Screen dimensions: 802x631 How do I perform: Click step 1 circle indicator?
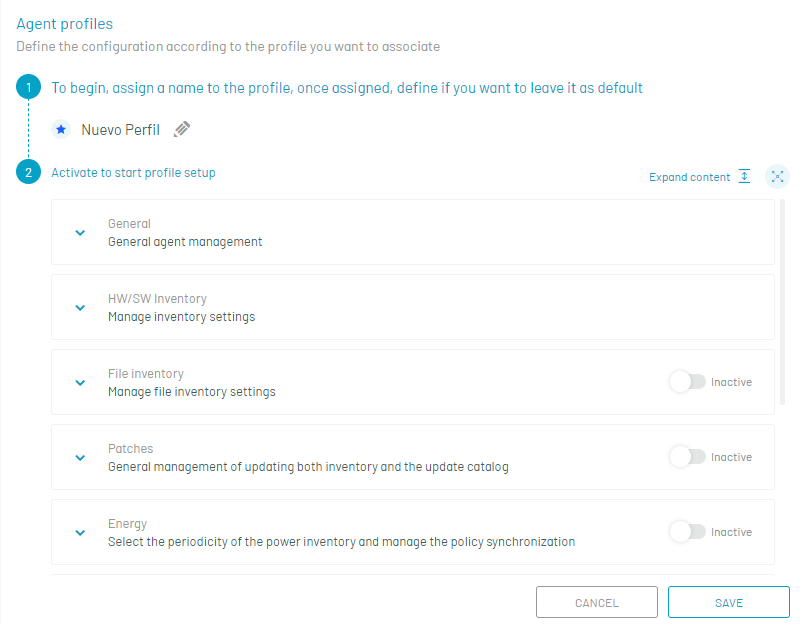[28, 87]
